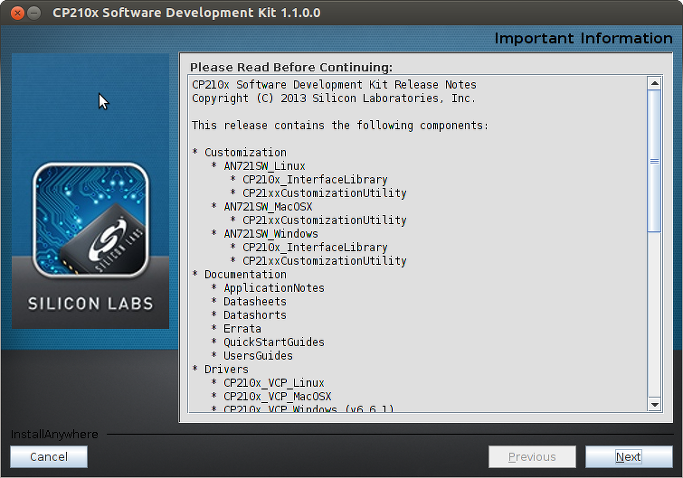Select the '* Drivers' line
Screen dimensions: 683x478
click(x=220, y=369)
